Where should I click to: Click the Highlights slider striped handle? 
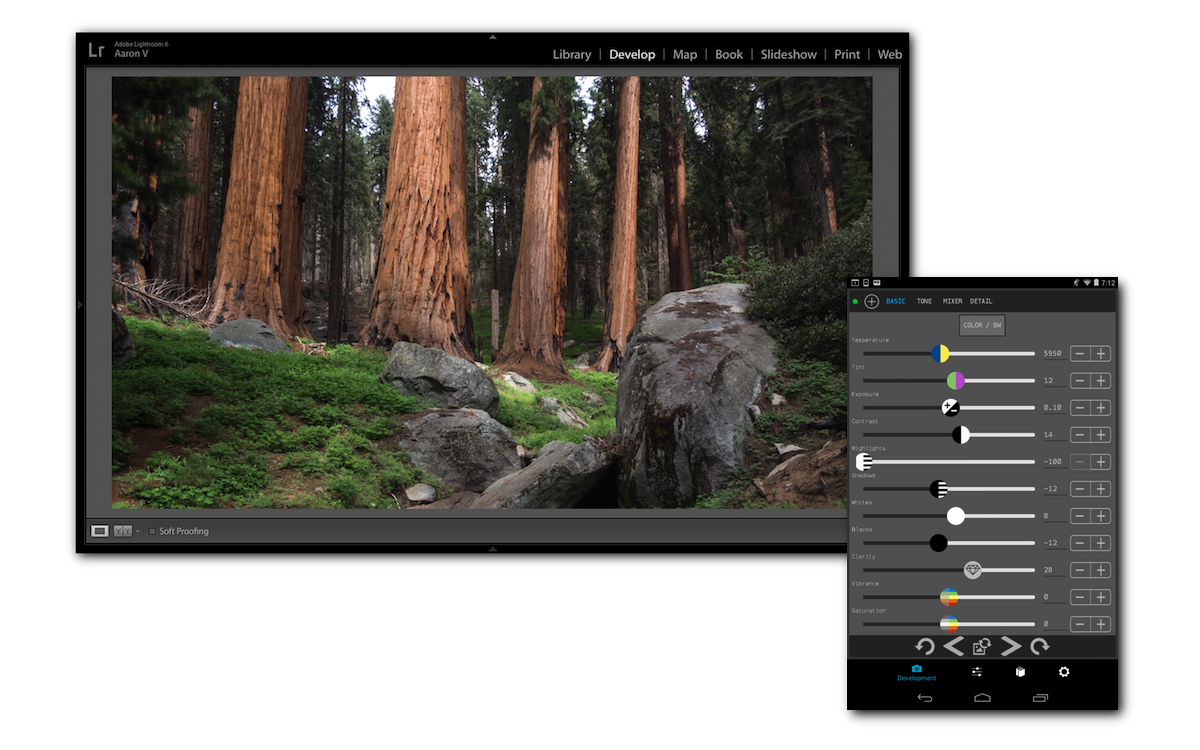[x=863, y=461]
